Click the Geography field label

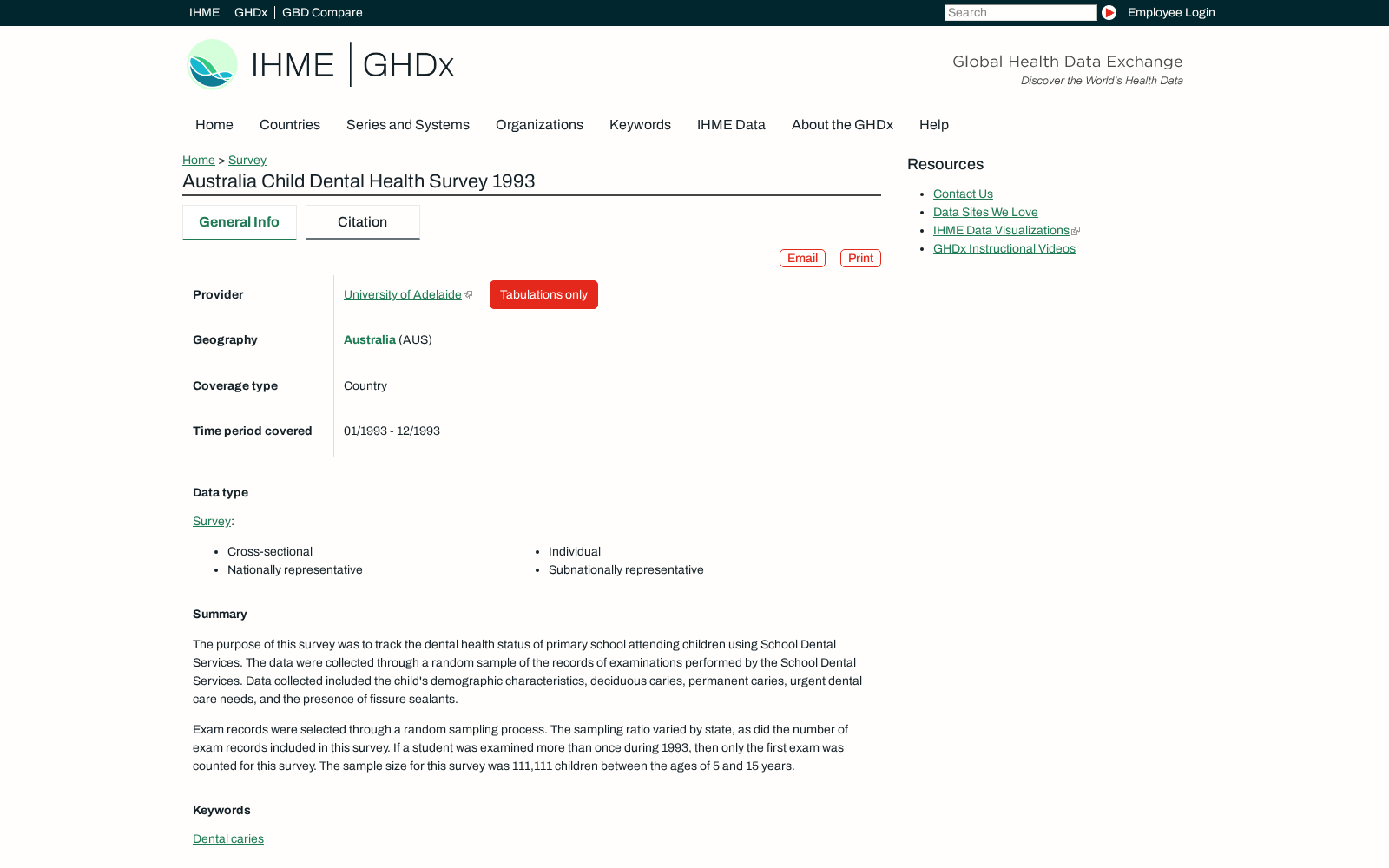coord(225,340)
